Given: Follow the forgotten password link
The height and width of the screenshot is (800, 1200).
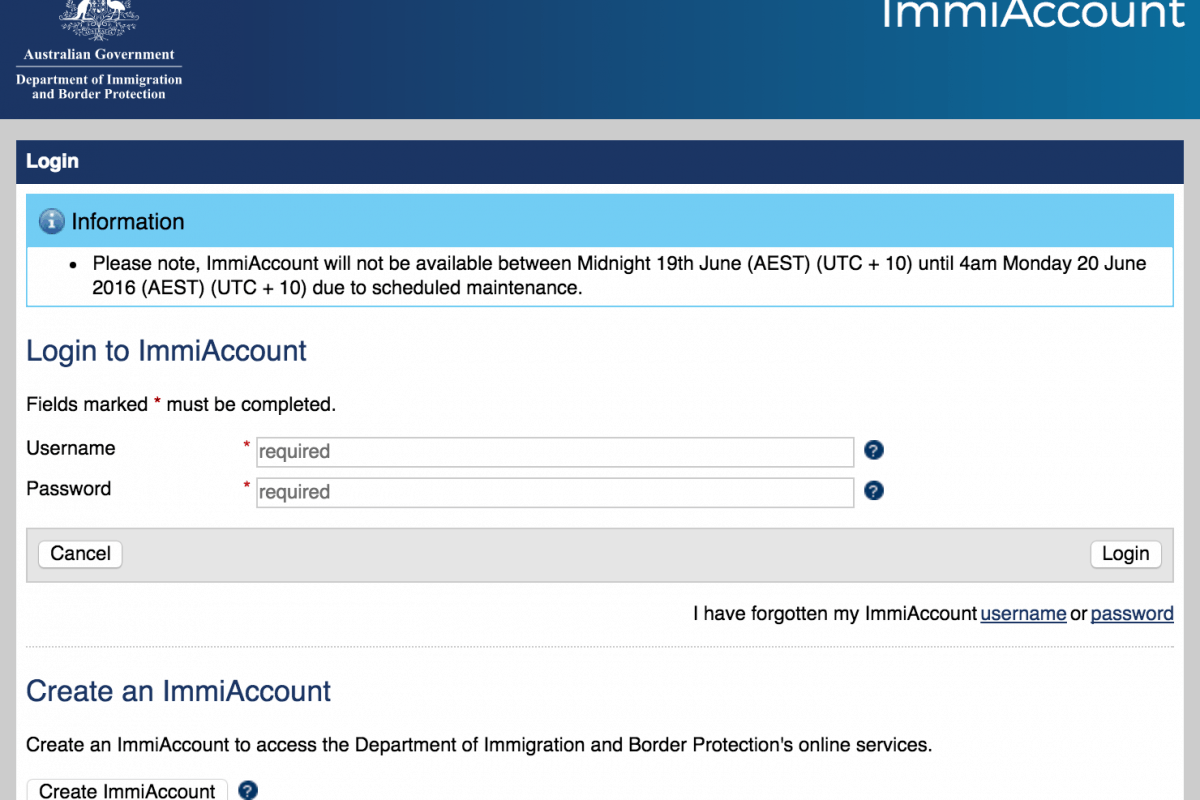Looking at the screenshot, I should click(x=1131, y=614).
